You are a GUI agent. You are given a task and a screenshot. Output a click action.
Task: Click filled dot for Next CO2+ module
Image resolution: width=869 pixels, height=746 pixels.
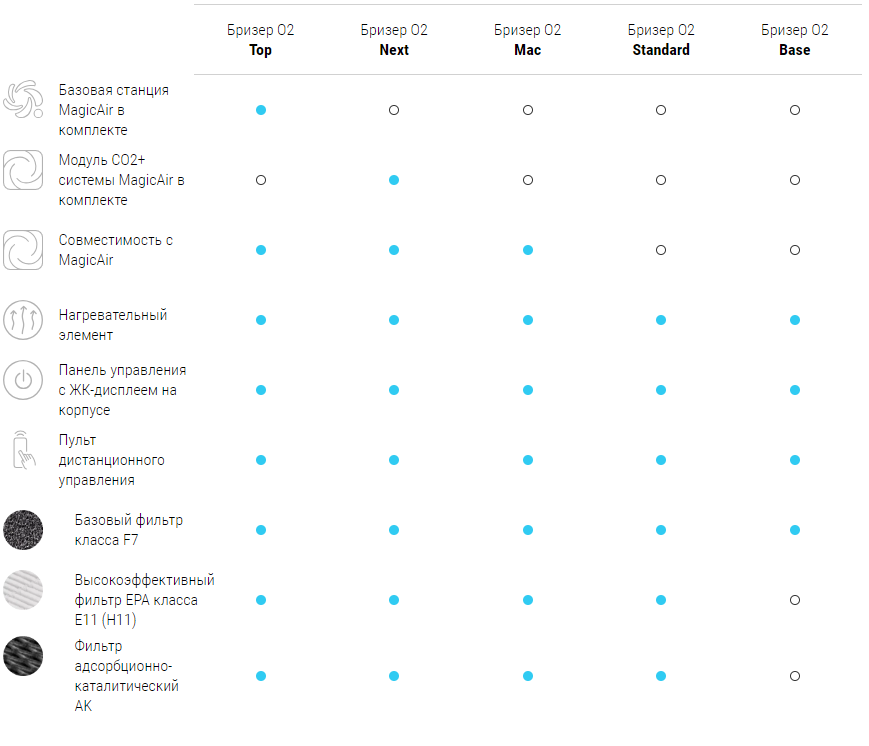394,180
